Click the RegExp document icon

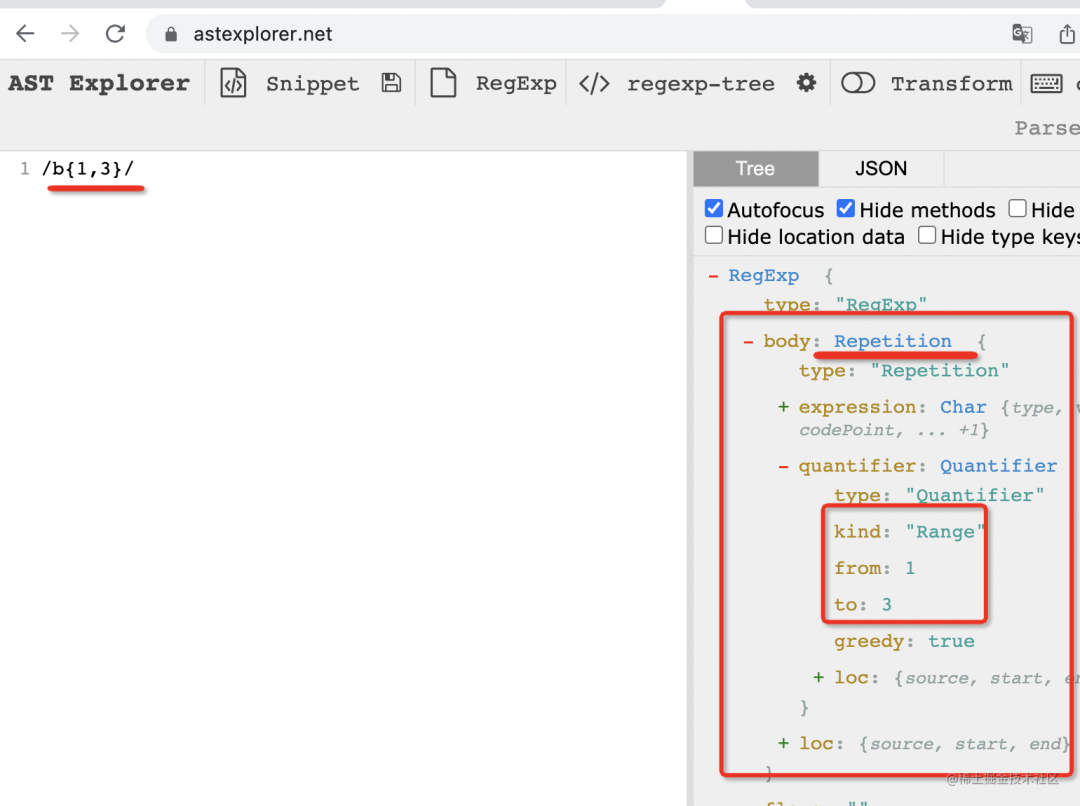(443, 83)
